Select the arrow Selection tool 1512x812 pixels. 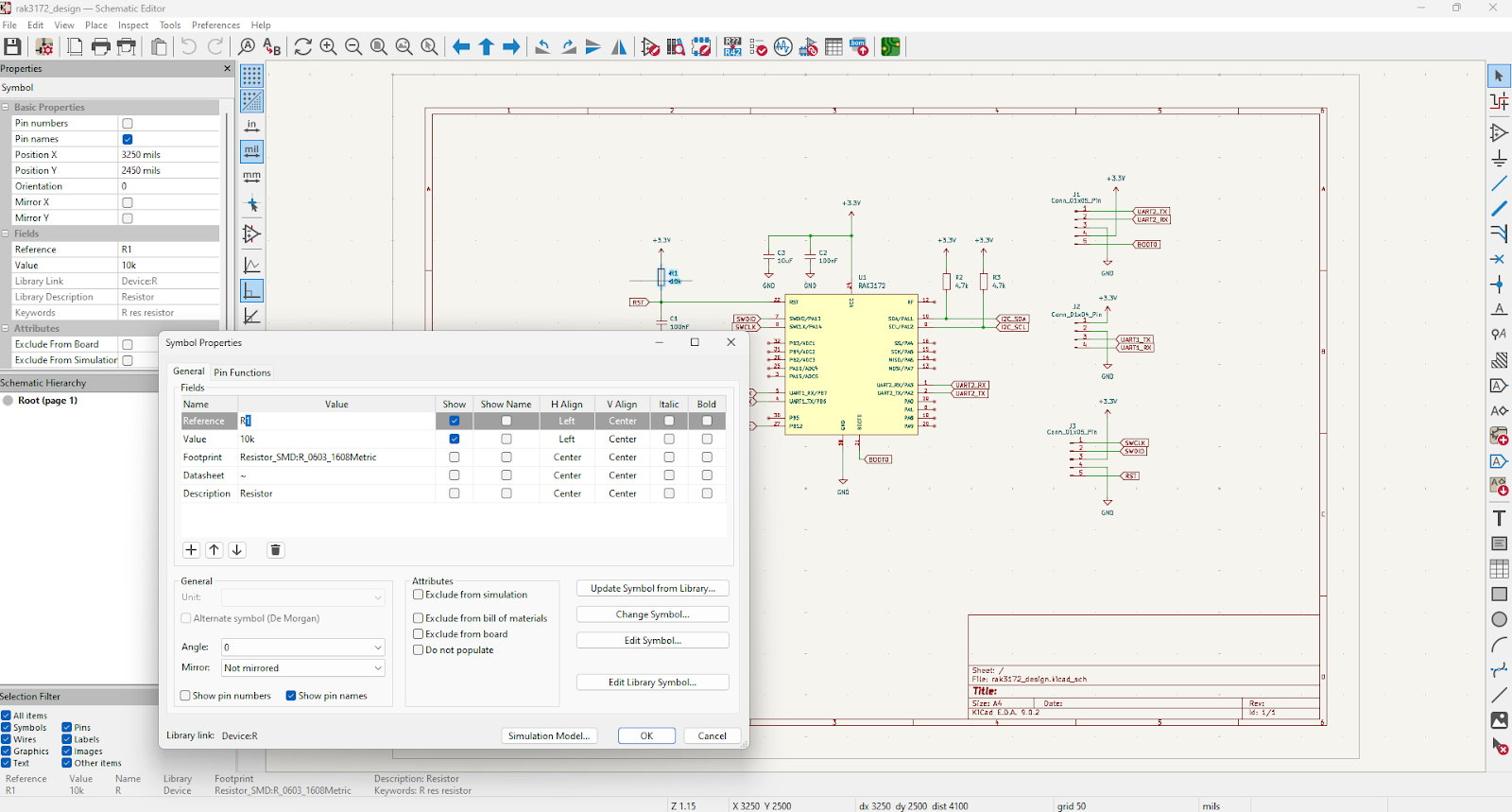pyautogui.click(x=1499, y=76)
